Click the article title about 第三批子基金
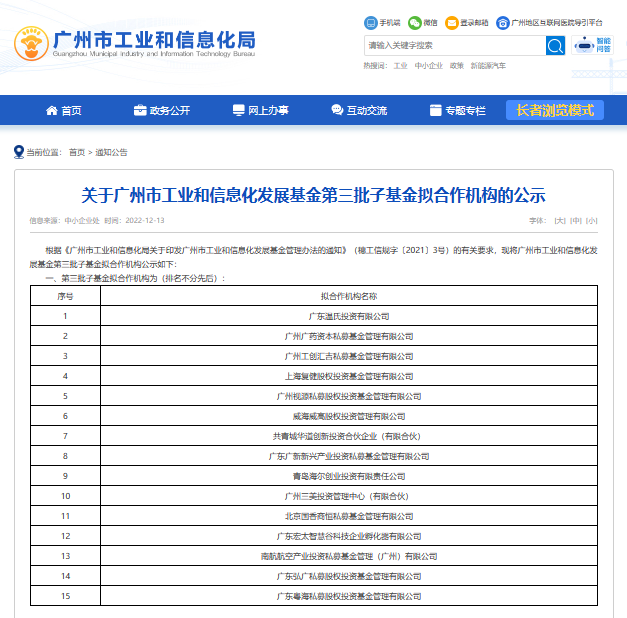The image size is (627, 618). pyautogui.click(x=314, y=195)
